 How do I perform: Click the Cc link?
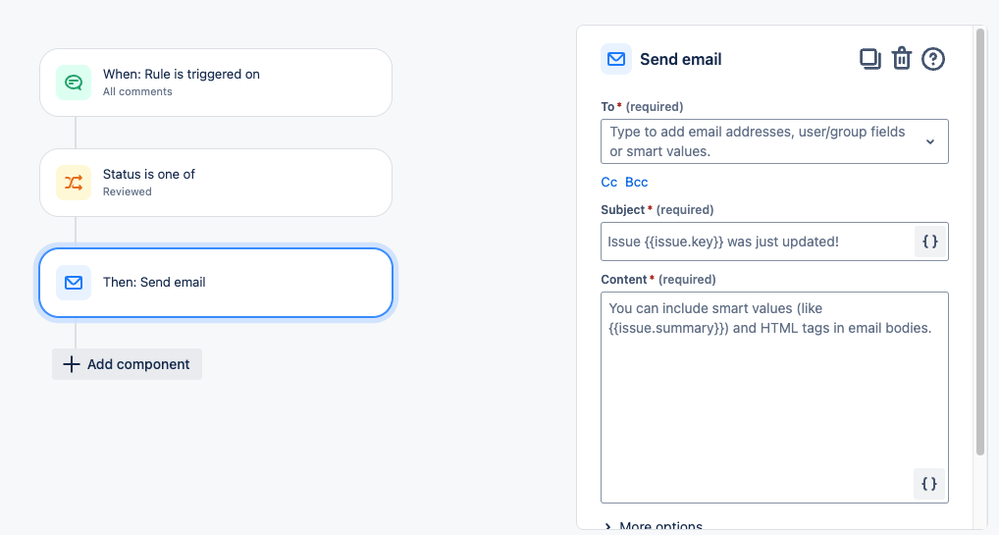point(609,182)
